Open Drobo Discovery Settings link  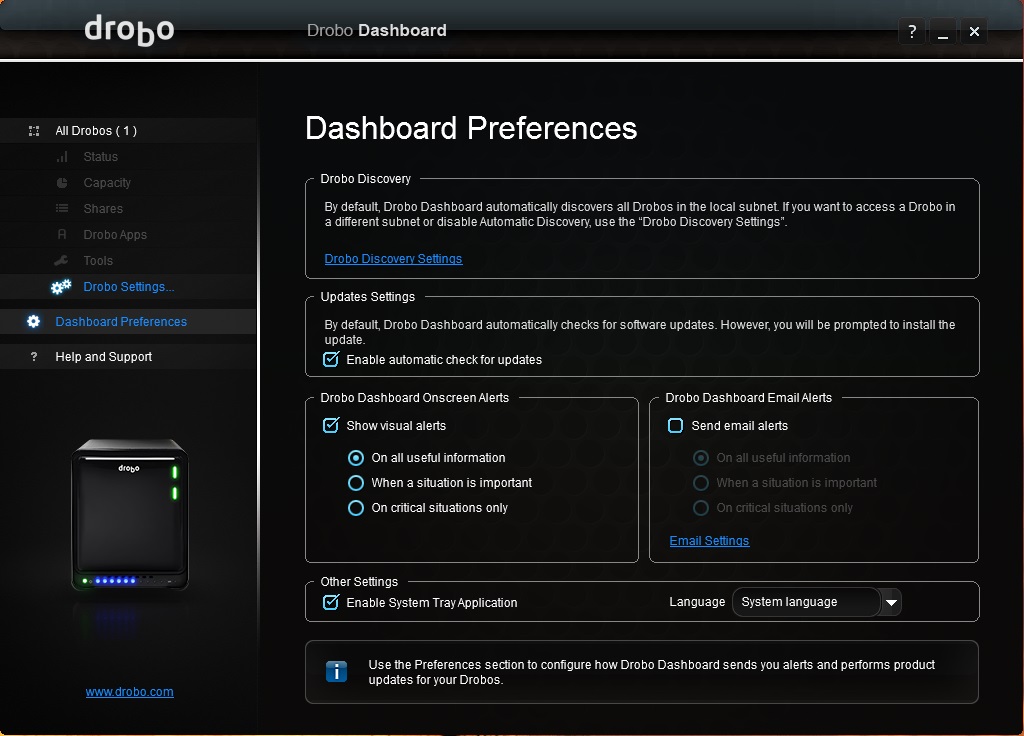point(393,259)
